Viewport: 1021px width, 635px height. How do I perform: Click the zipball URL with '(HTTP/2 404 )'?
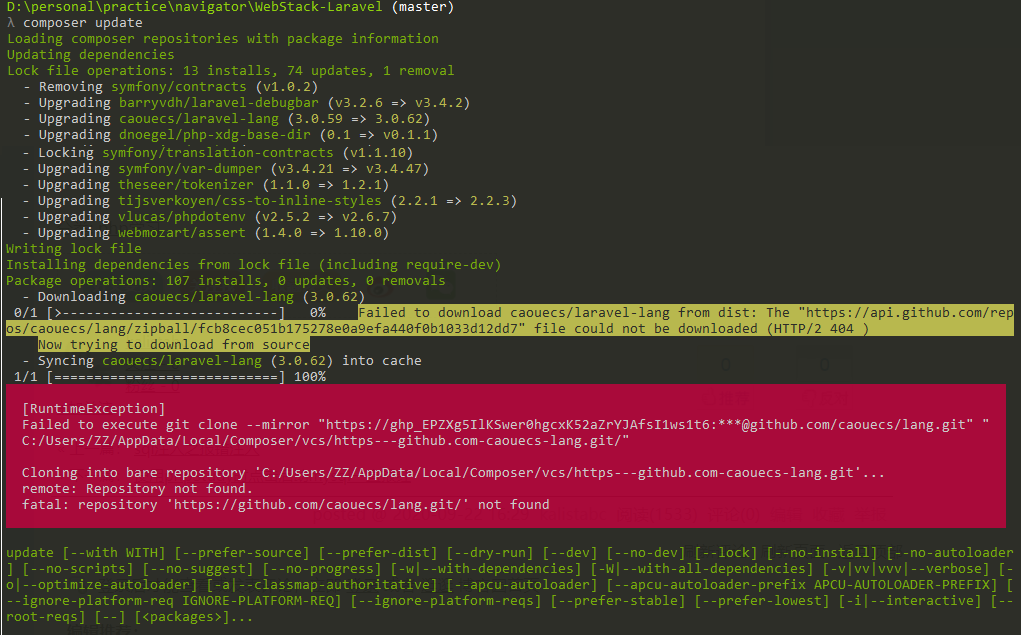coord(438,329)
